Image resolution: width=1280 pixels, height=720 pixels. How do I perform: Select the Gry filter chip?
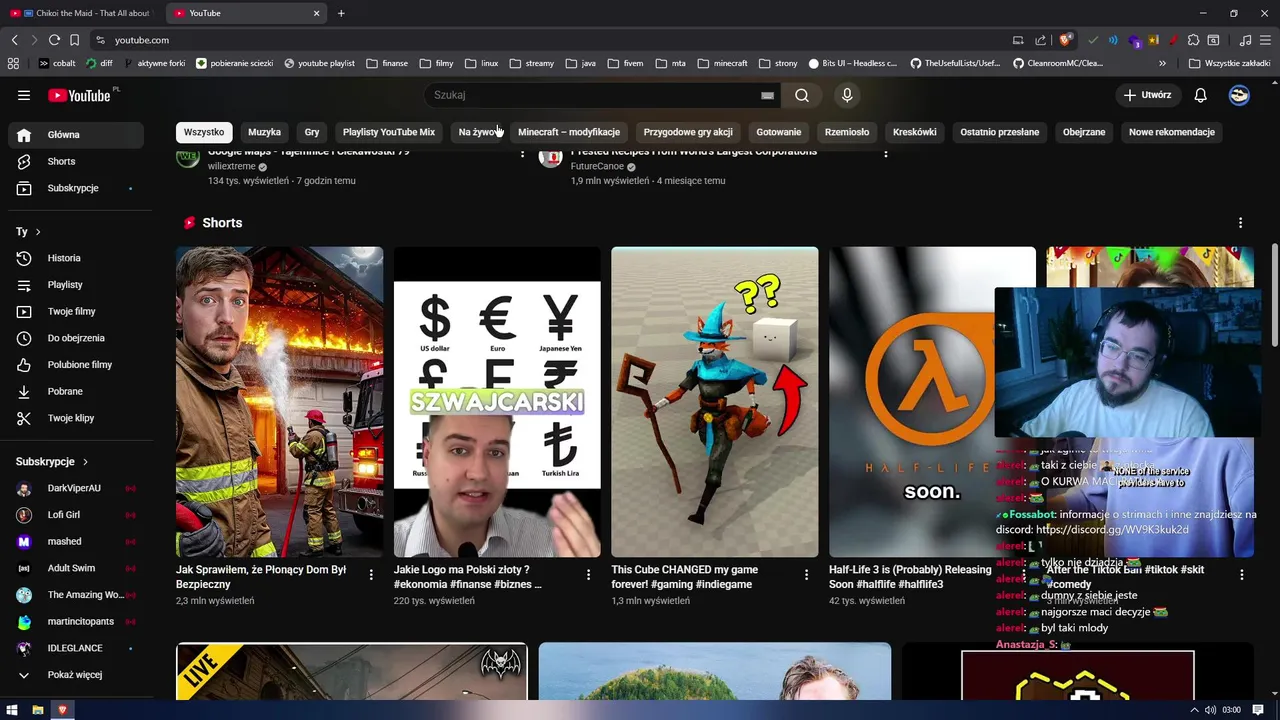tap(312, 132)
